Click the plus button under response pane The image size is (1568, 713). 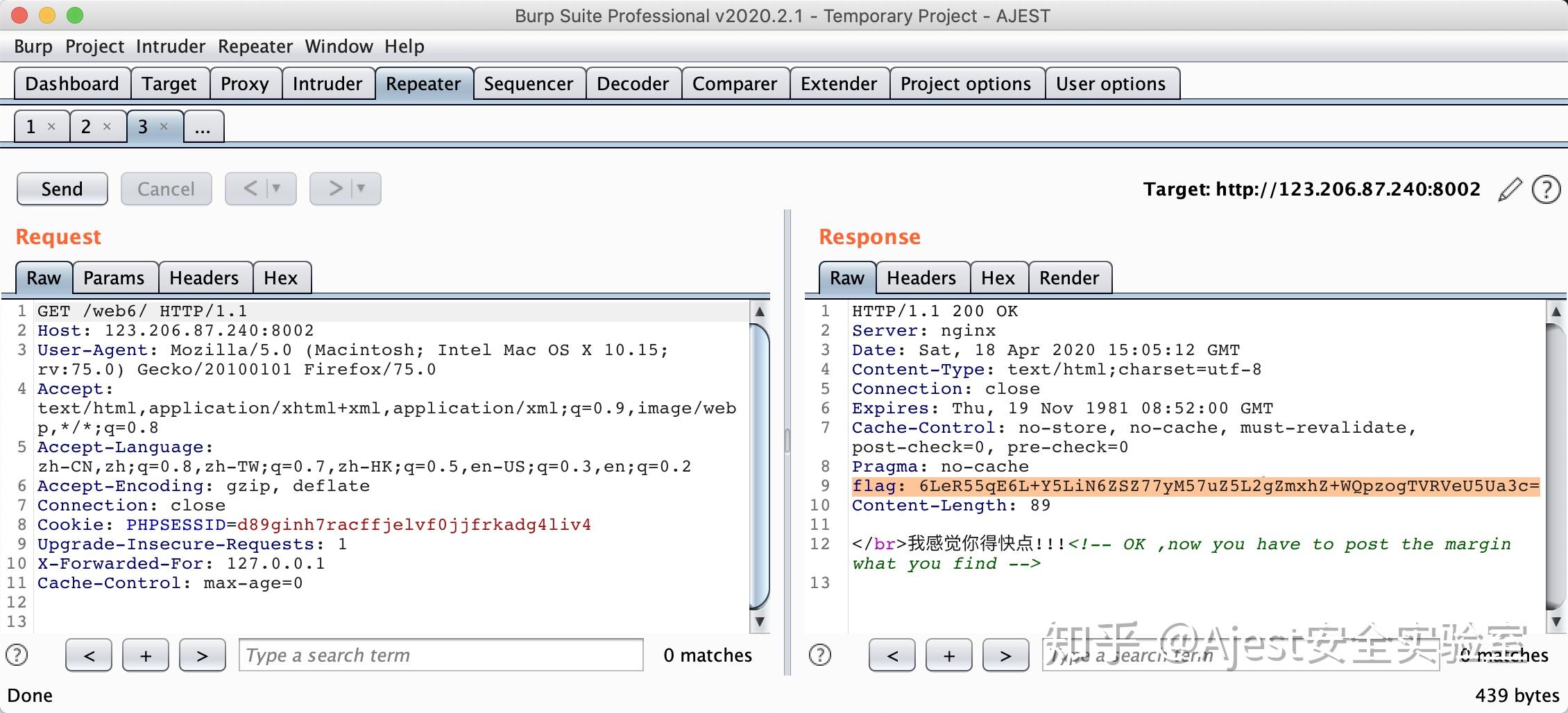[949, 655]
